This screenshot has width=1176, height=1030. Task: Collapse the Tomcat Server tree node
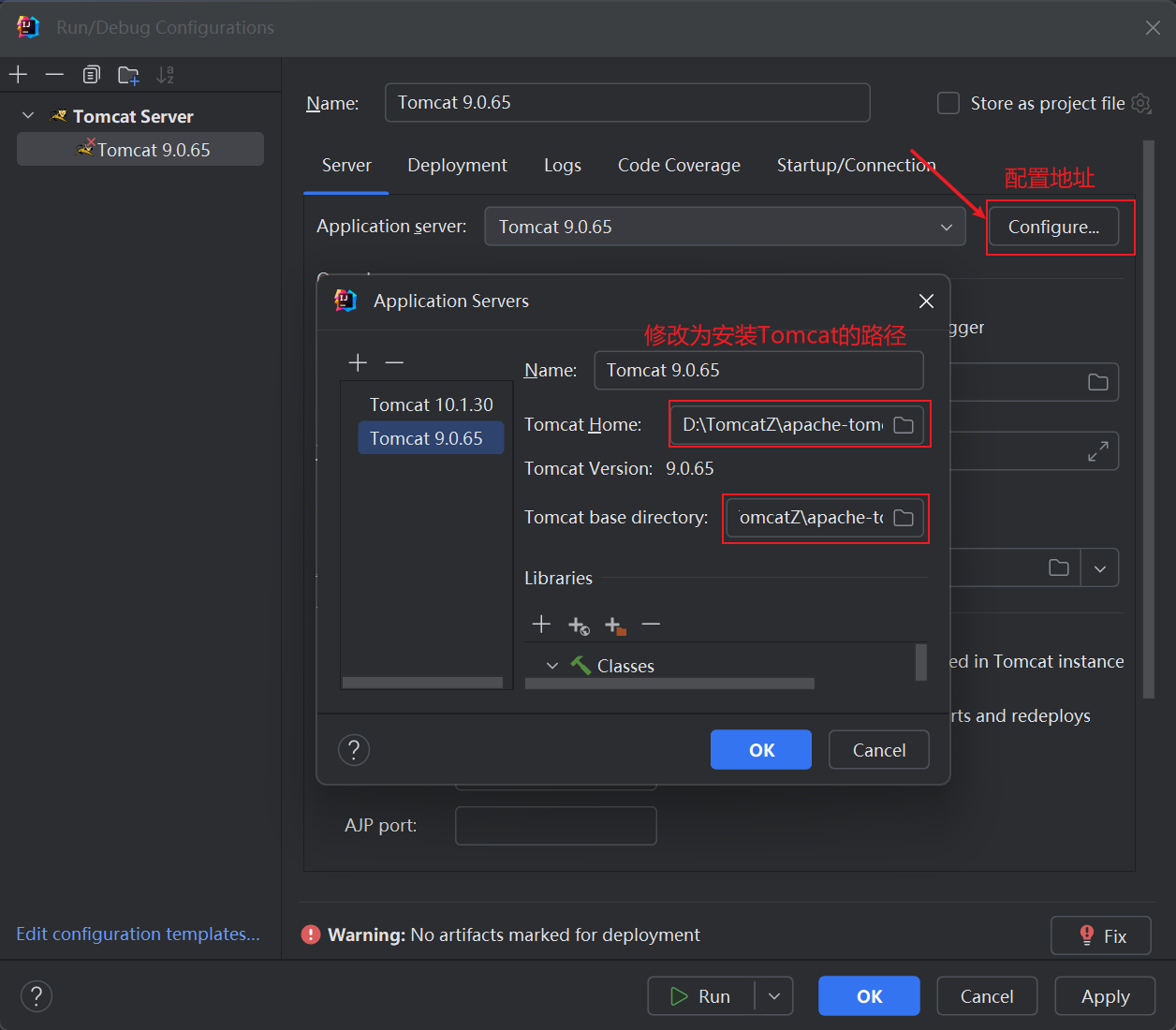pyautogui.click(x=28, y=115)
